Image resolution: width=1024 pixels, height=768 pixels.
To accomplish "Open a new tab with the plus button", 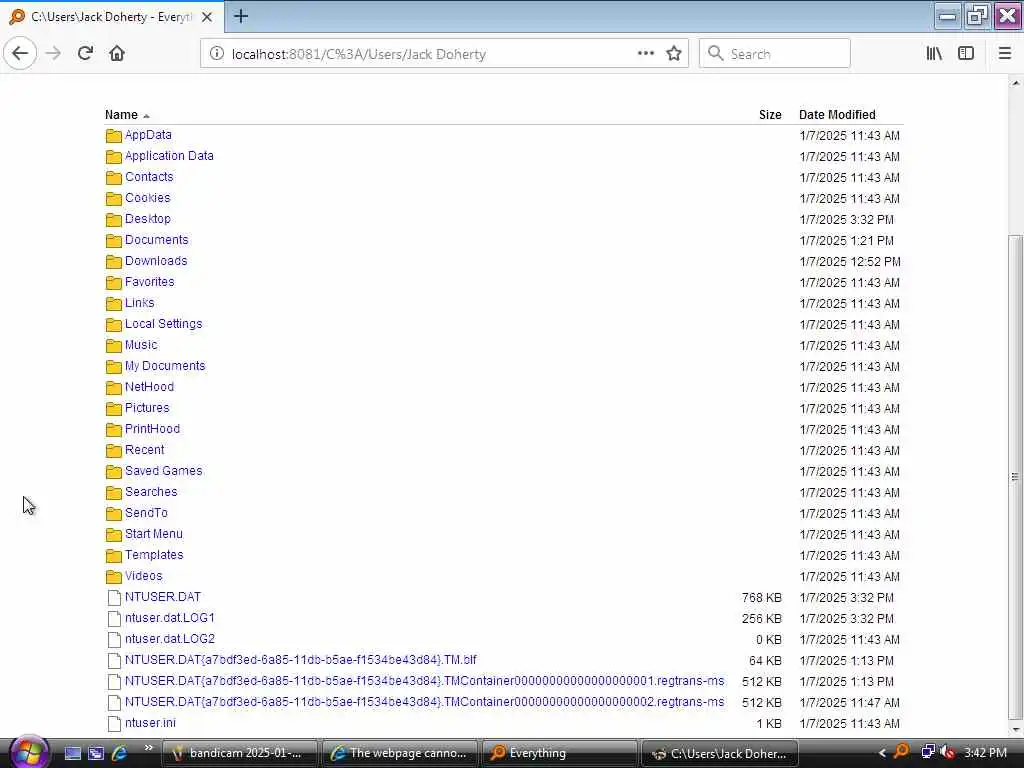I will (241, 16).
